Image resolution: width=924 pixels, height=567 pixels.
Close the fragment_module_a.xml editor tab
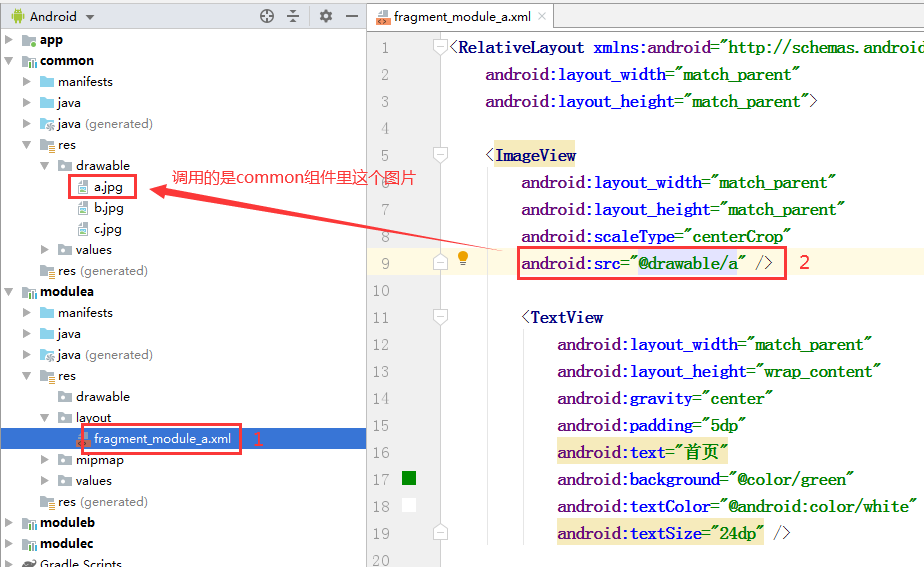coord(542,17)
